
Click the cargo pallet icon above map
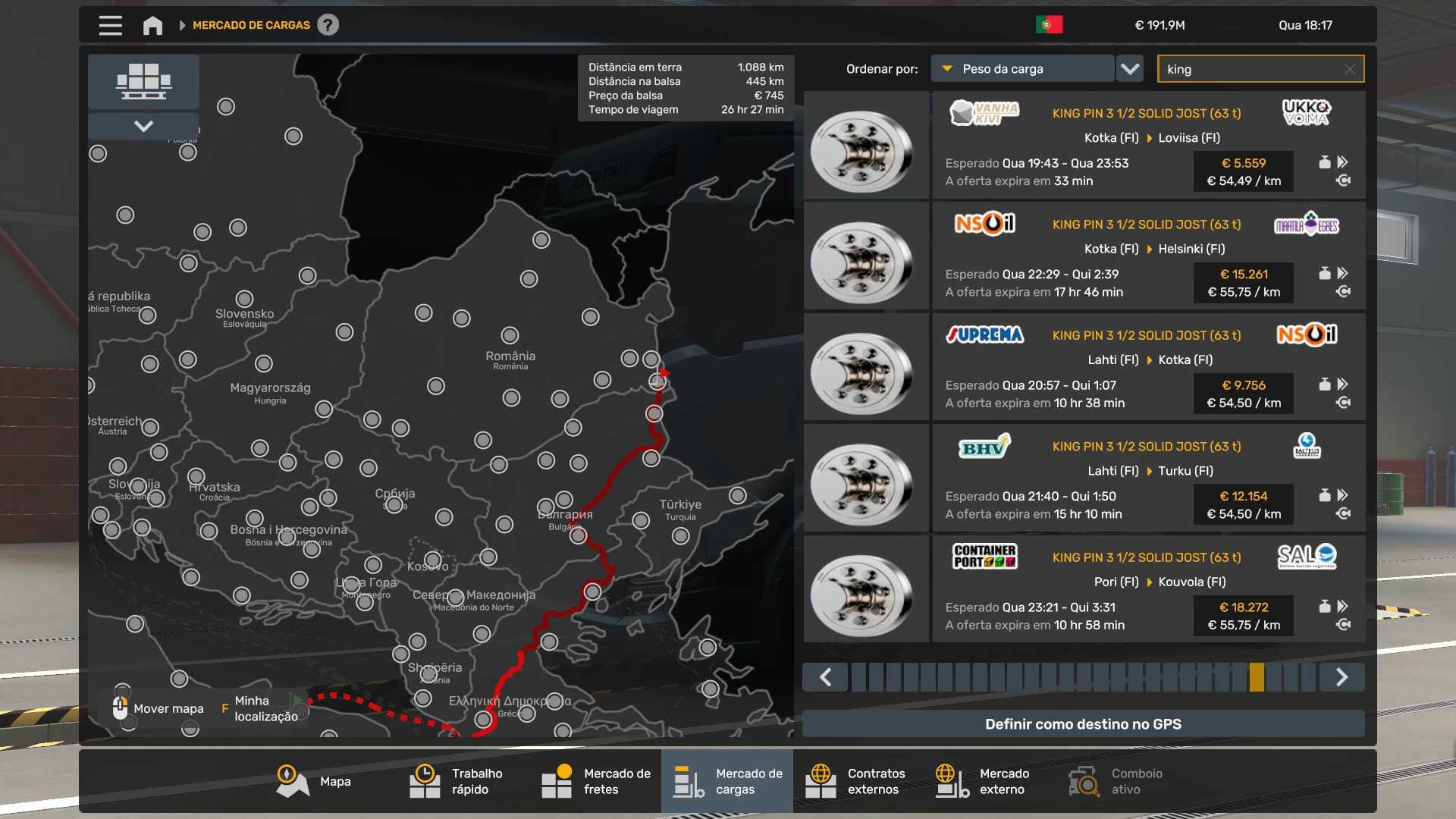143,81
